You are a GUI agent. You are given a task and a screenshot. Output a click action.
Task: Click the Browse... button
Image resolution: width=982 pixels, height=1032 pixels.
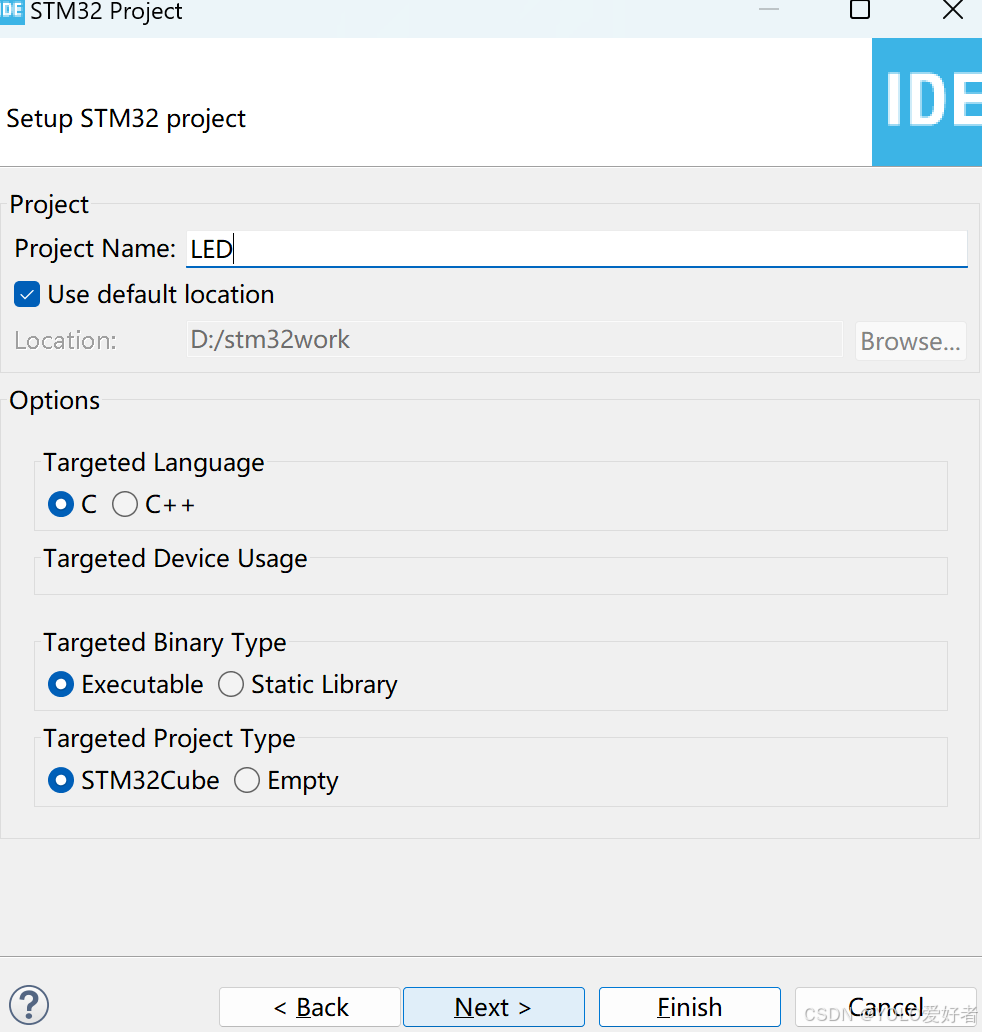(x=910, y=341)
